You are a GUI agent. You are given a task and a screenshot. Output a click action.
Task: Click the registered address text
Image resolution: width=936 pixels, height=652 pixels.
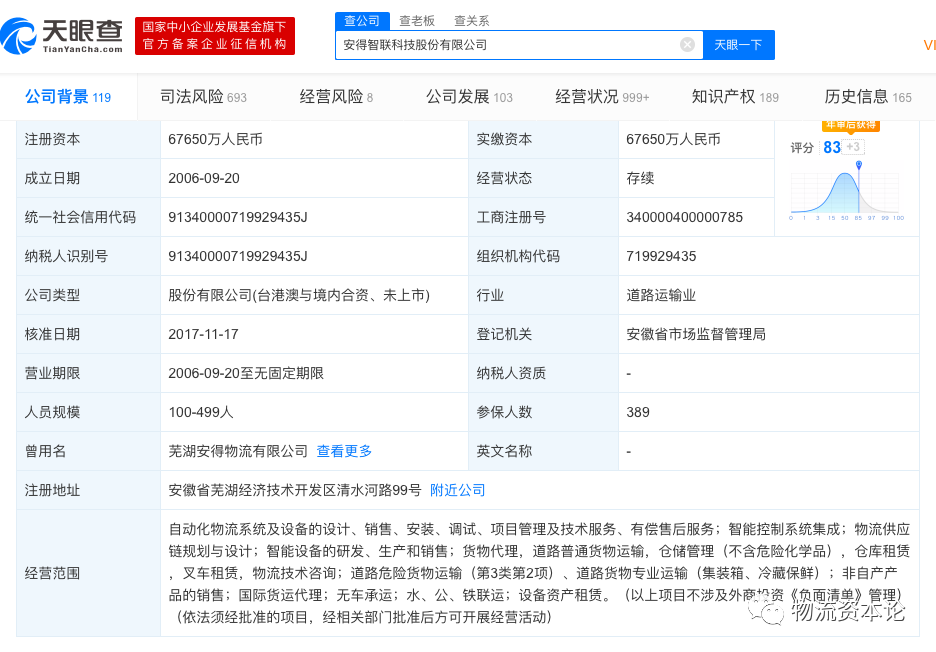coord(295,490)
